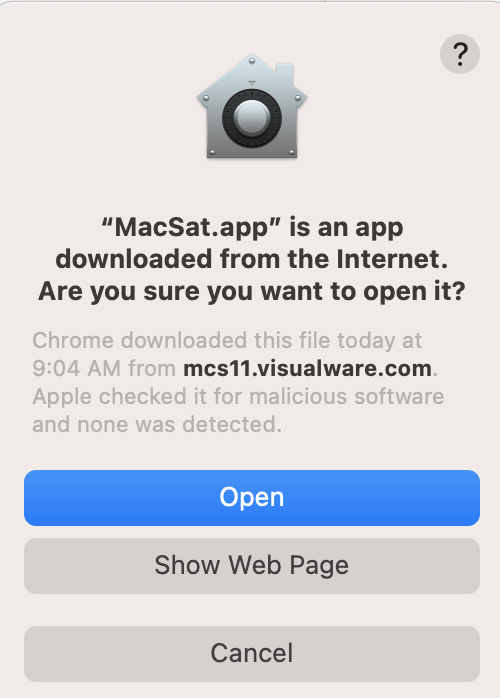Click the "downloaded from the Internet" heading line
500x698 pixels.
252,260
